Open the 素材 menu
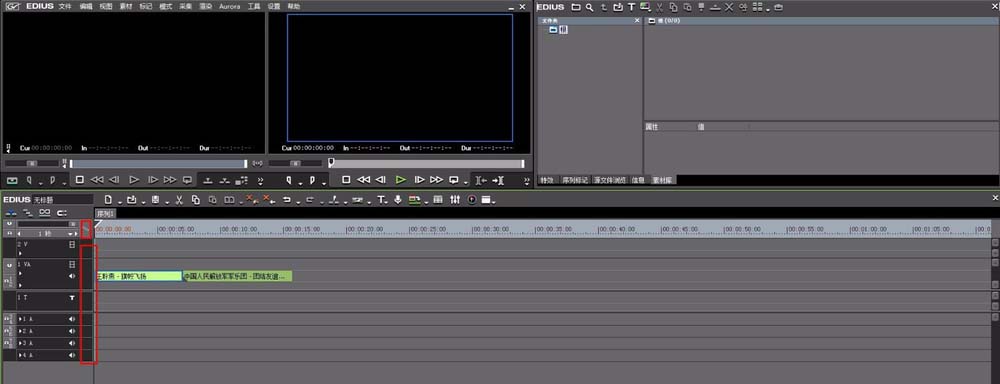Screen dimensions: 1000x384 pos(126,6)
